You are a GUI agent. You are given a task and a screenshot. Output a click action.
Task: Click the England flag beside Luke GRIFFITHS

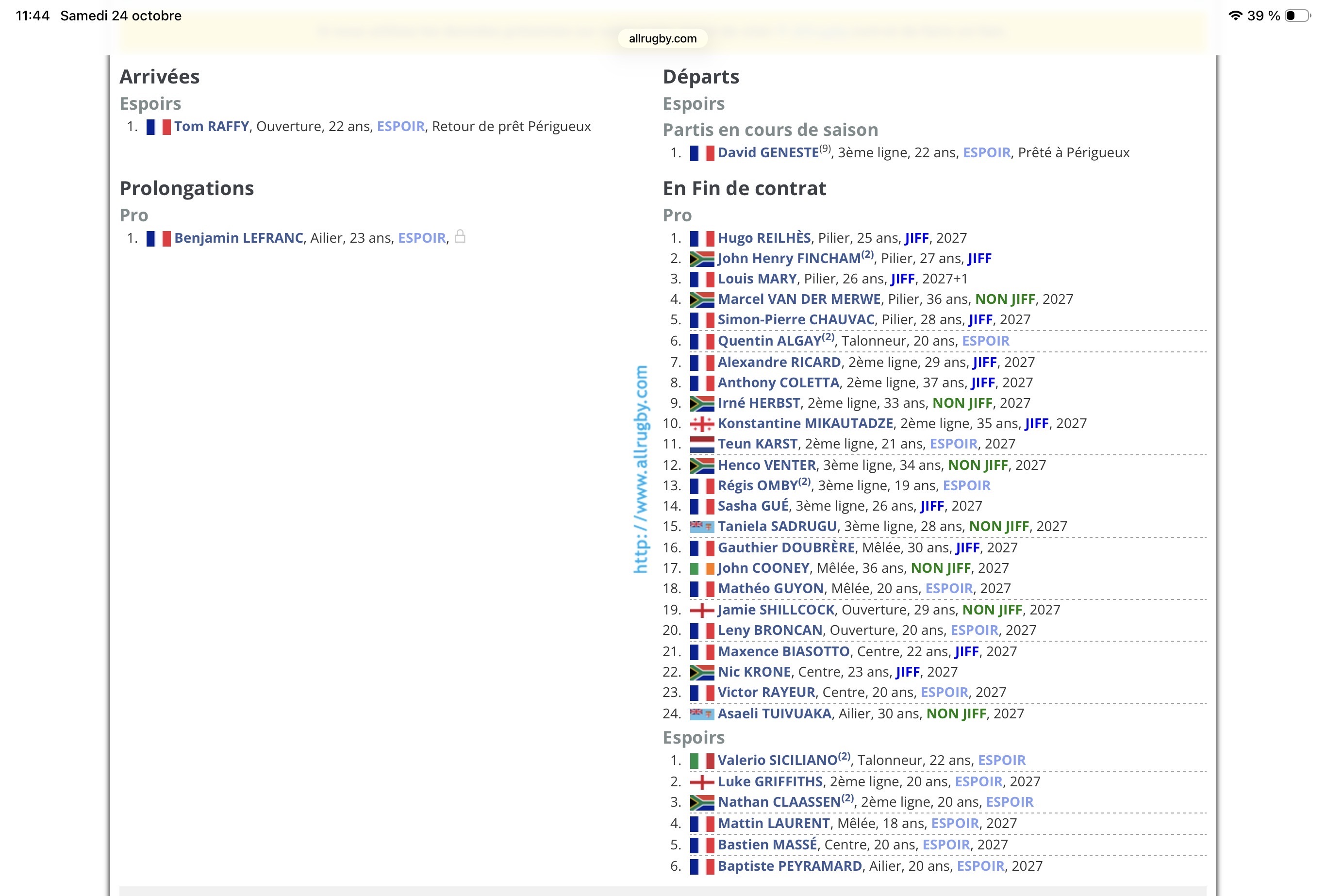(x=702, y=782)
